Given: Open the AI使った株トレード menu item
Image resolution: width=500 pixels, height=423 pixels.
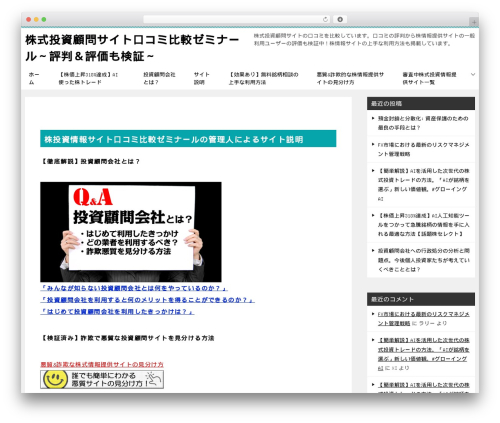Looking at the screenshot, I should click(x=88, y=78).
